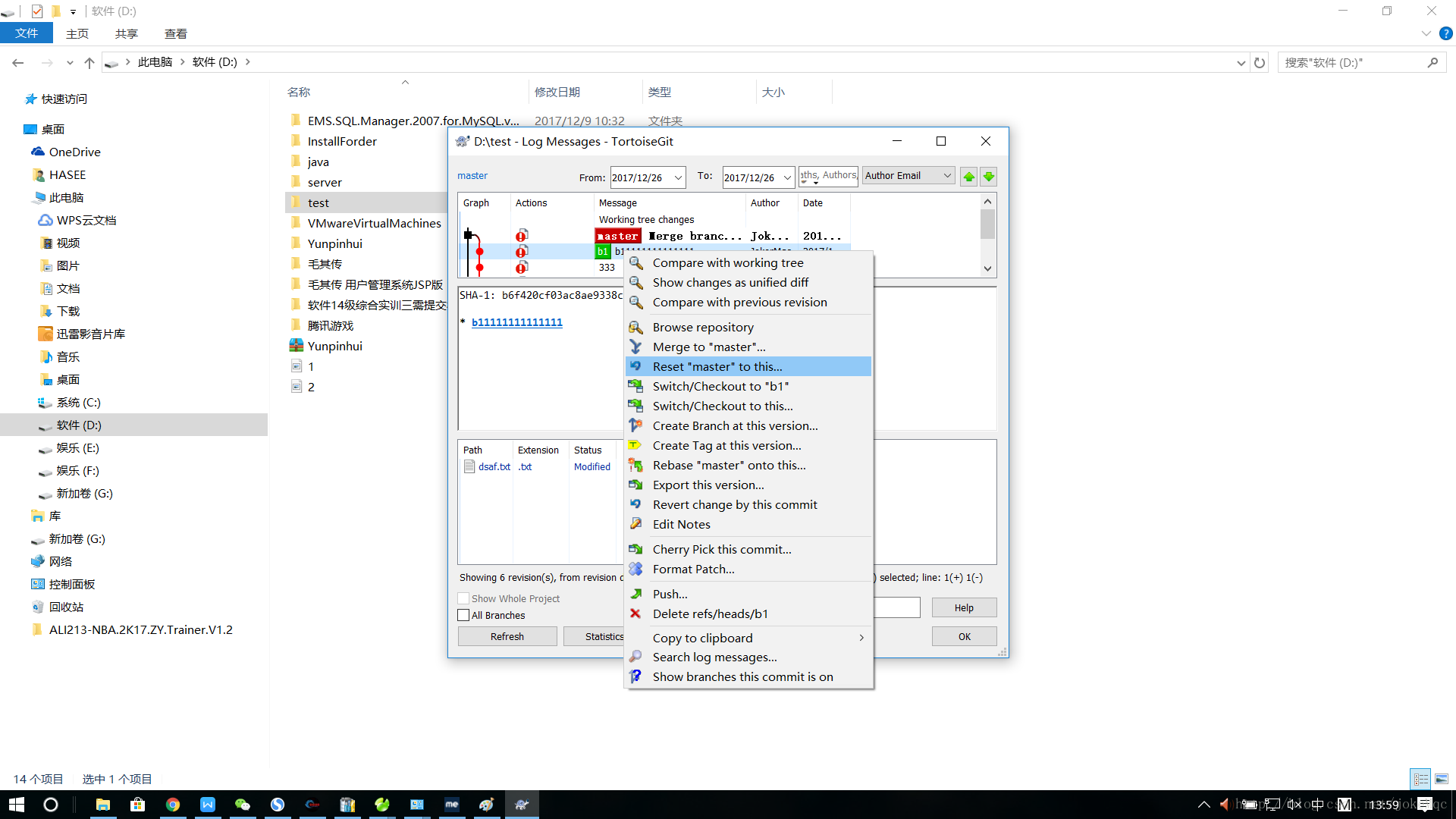Click the Show branches question icon
This screenshot has height=819, width=1456.
pyautogui.click(x=636, y=676)
